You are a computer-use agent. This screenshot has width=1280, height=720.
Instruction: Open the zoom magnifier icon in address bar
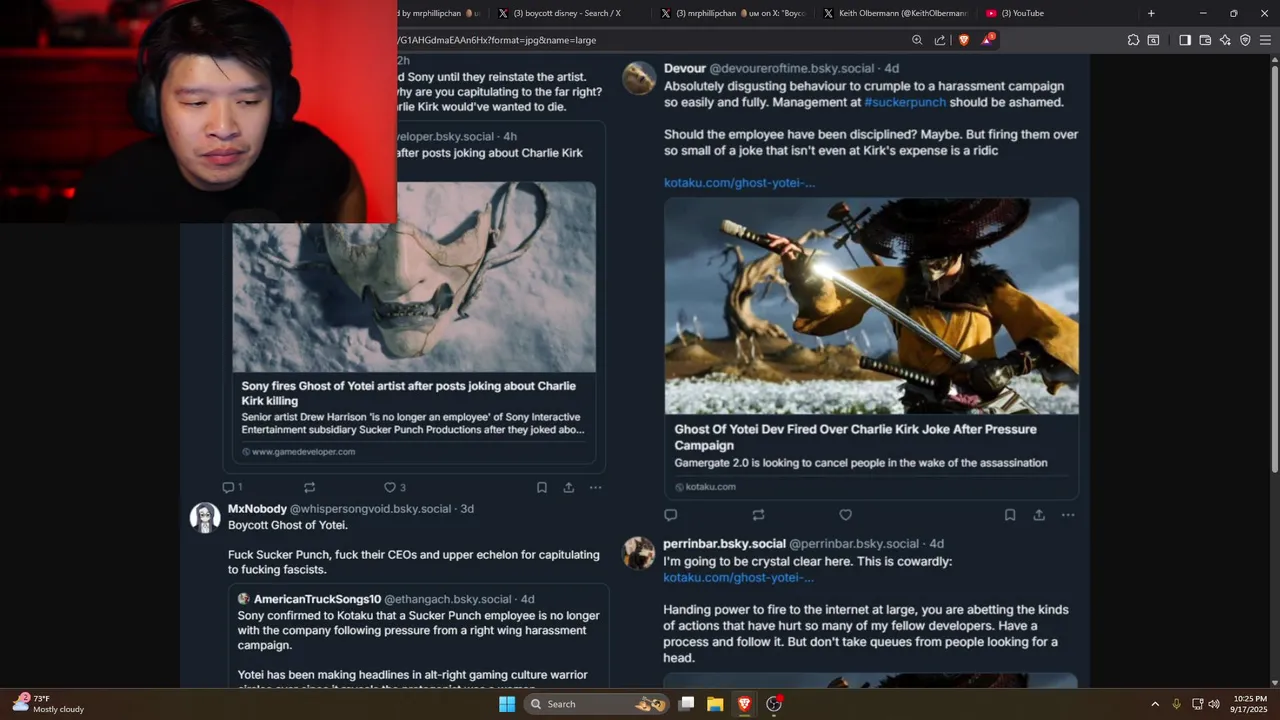917,40
